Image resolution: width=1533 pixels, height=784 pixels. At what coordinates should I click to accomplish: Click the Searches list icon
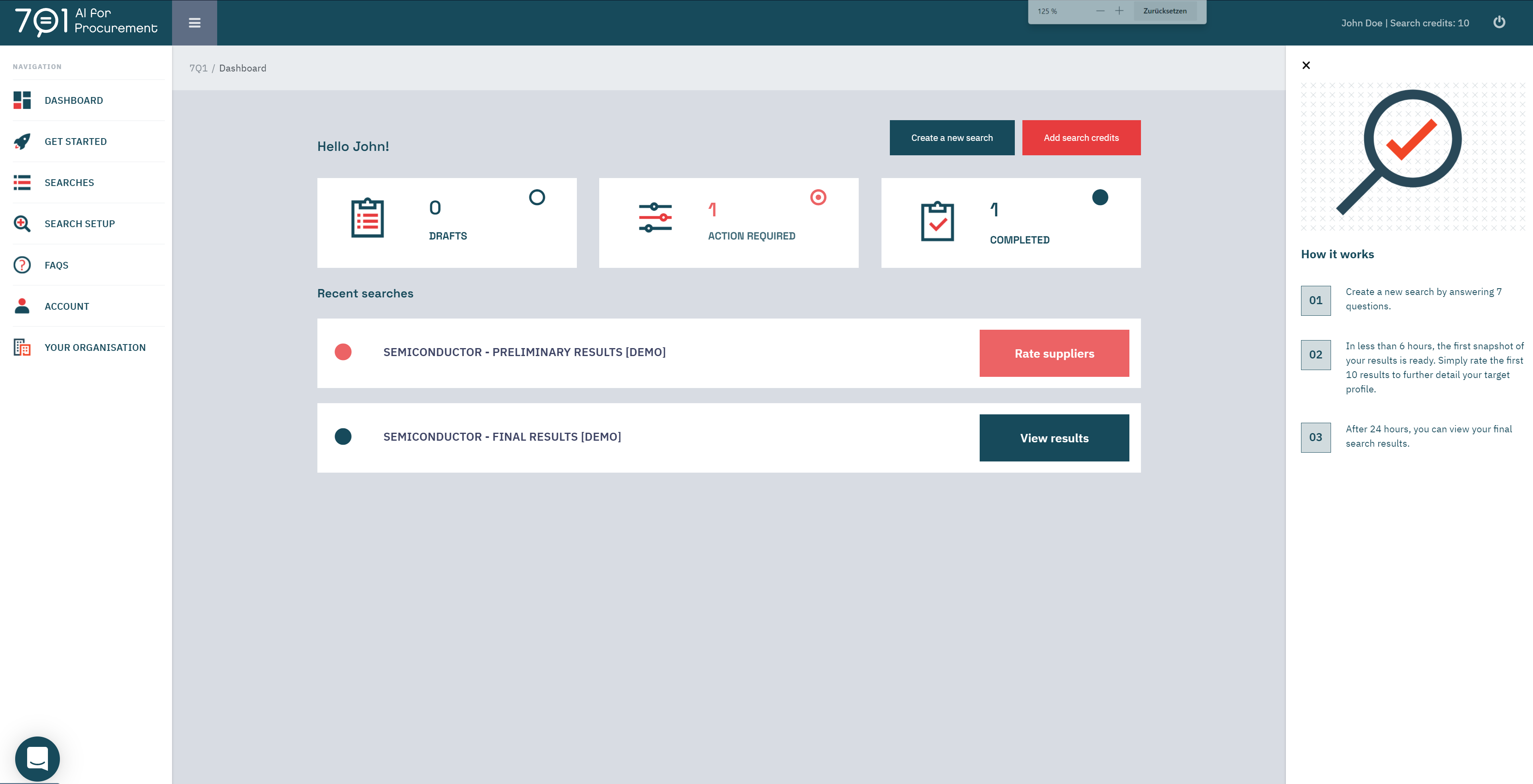click(22, 182)
